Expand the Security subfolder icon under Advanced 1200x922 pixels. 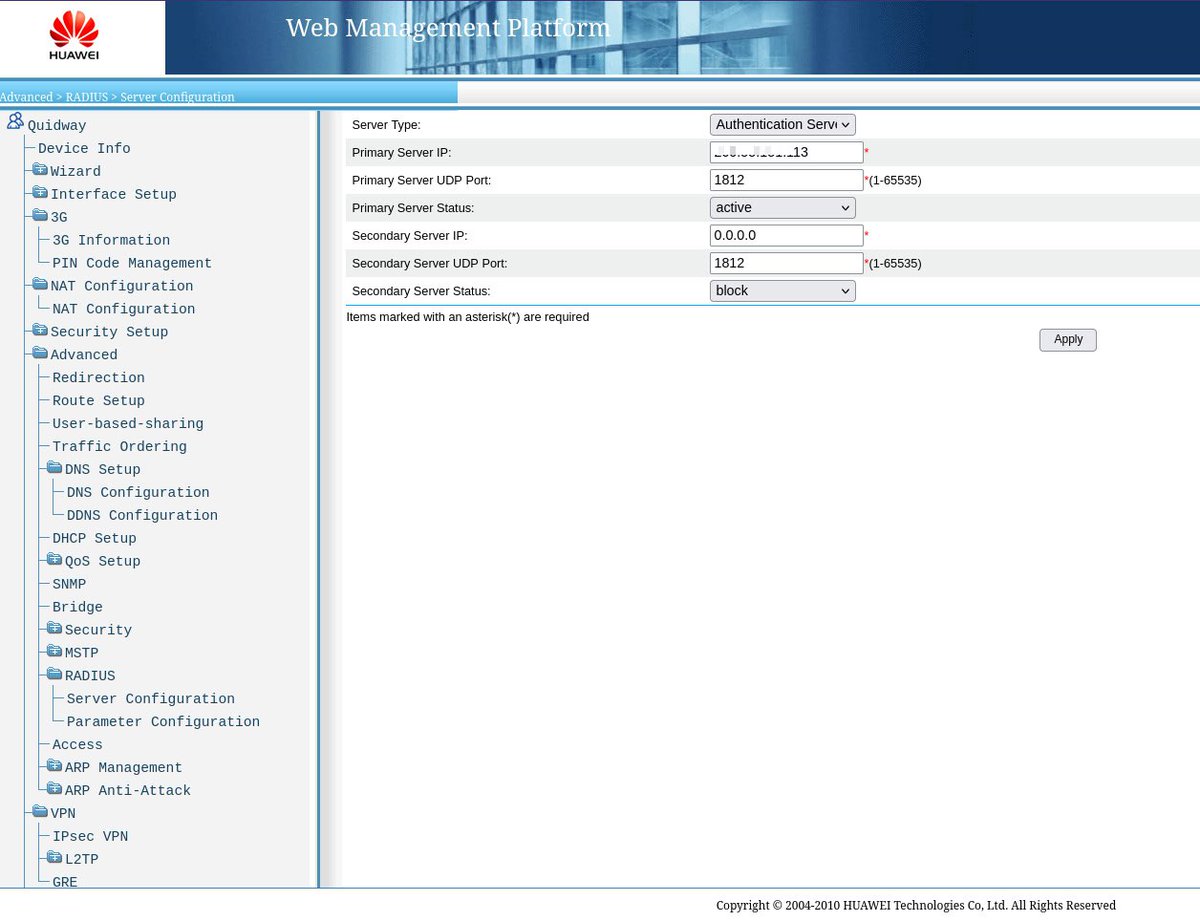click(54, 630)
